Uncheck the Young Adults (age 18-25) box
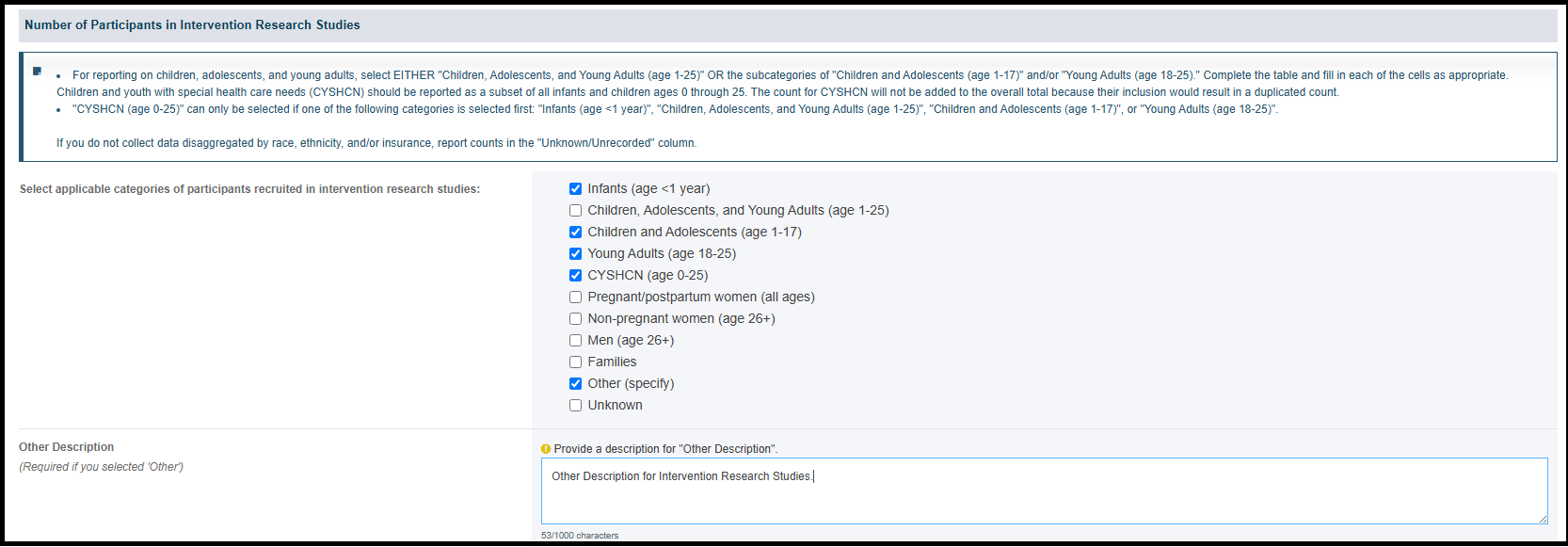This screenshot has width=1568, height=547. coord(575,253)
